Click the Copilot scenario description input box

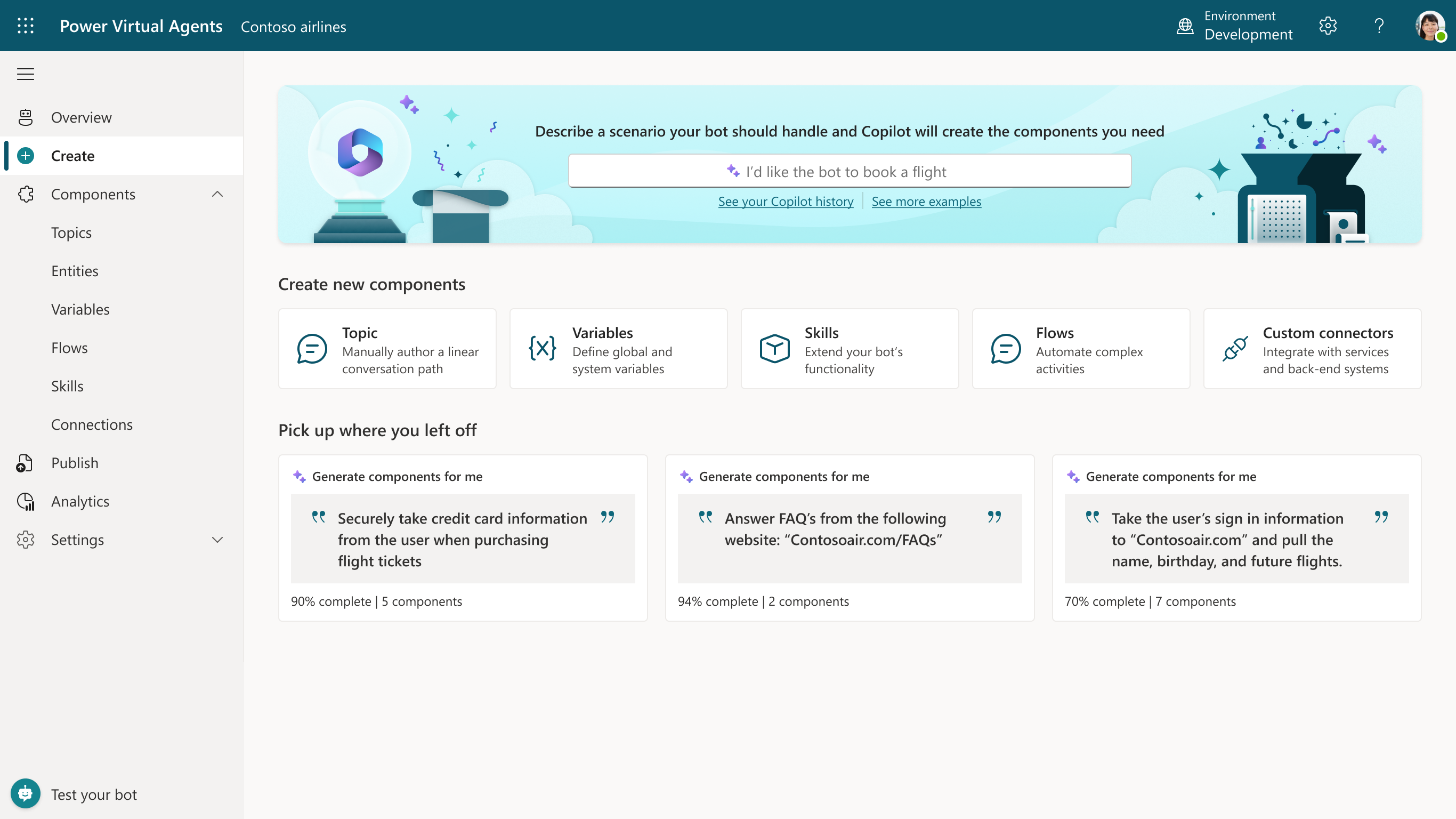(849, 171)
